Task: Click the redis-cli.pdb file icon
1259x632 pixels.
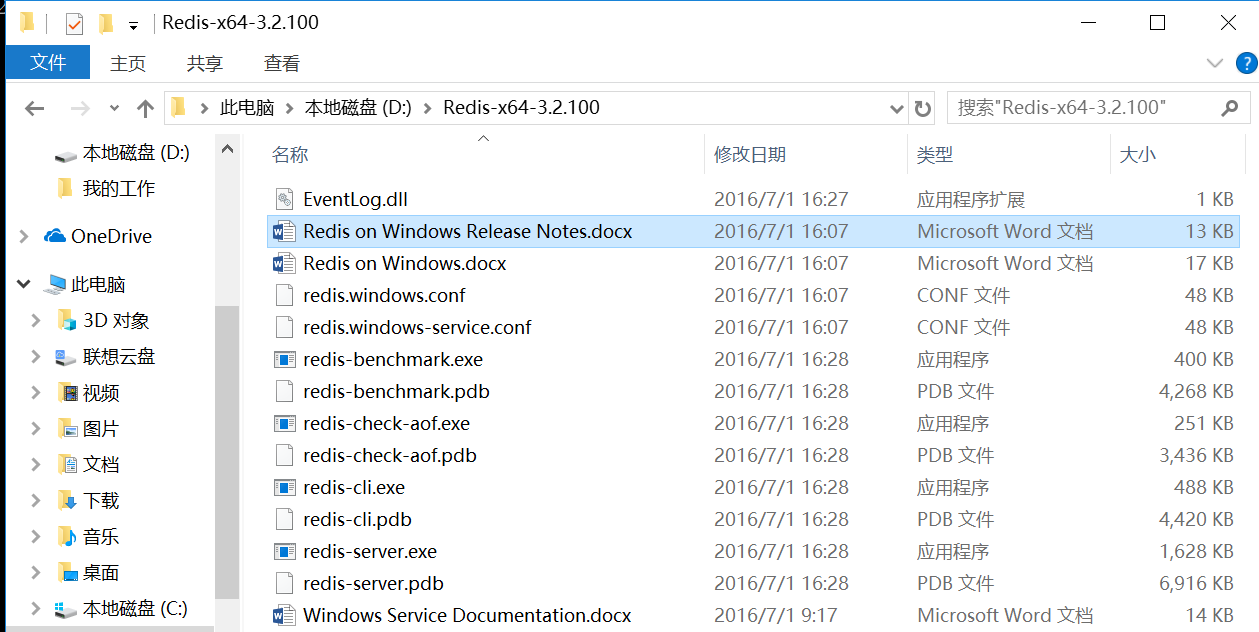Action: pos(284,519)
